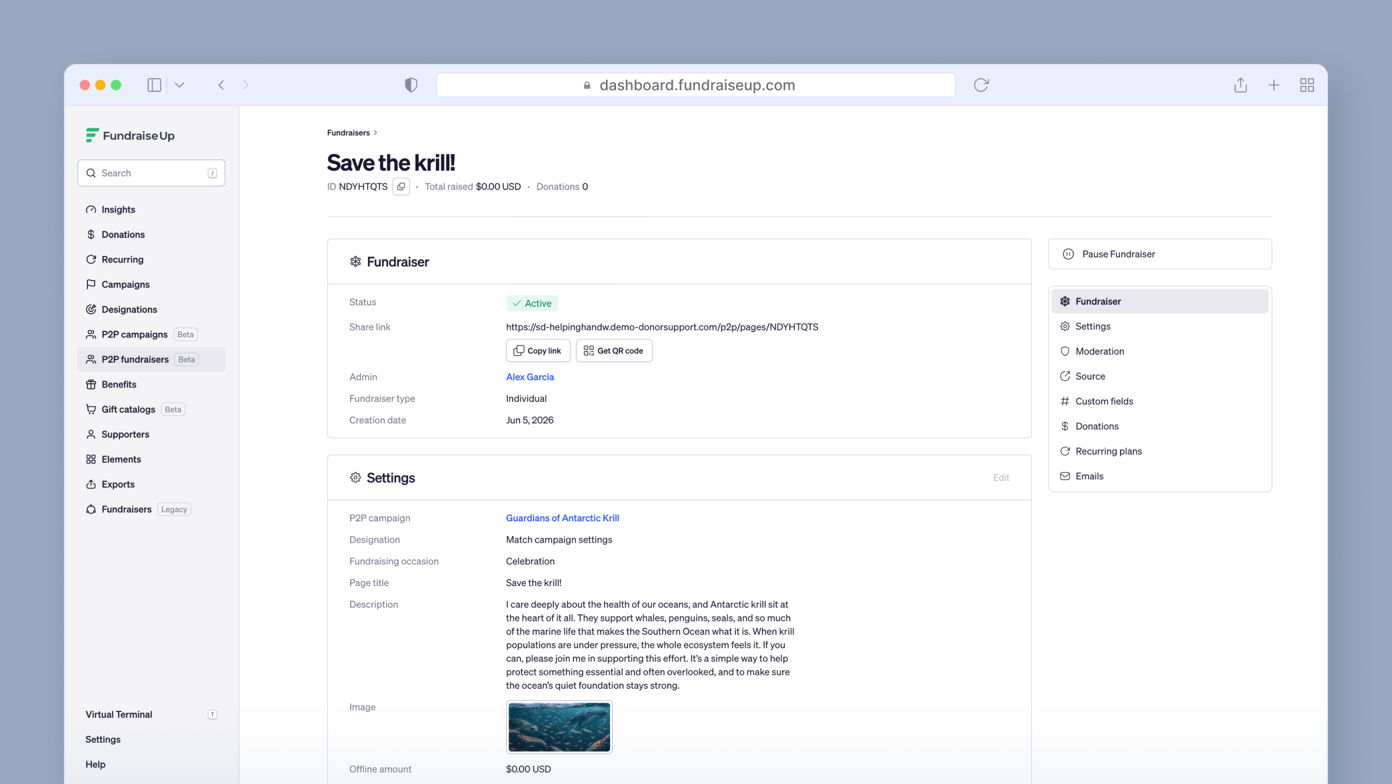Go back with the Safari back arrow
This screenshot has width=1392, height=784.
(x=221, y=85)
